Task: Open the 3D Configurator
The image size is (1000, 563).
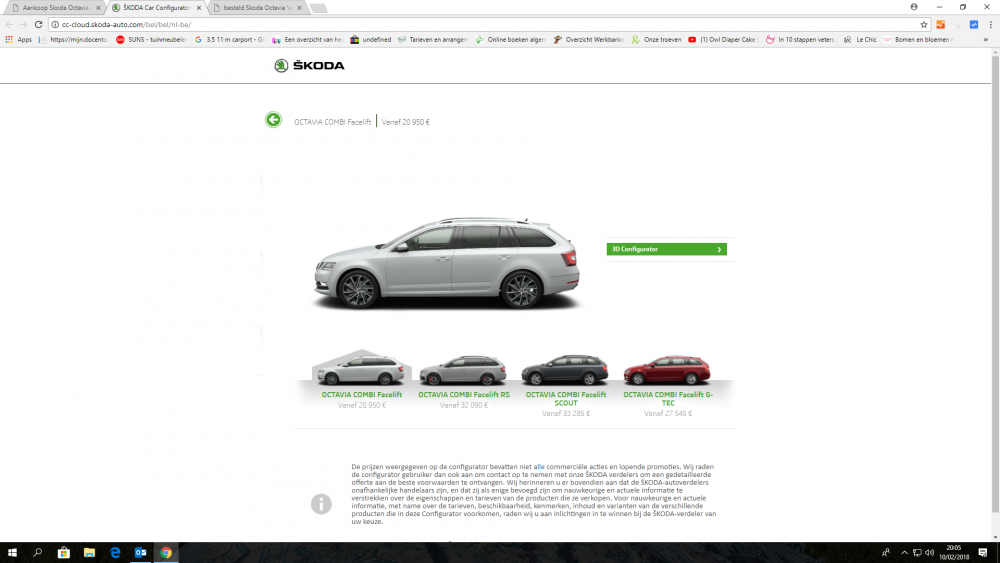Action: pyautogui.click(x=666, y=249)
